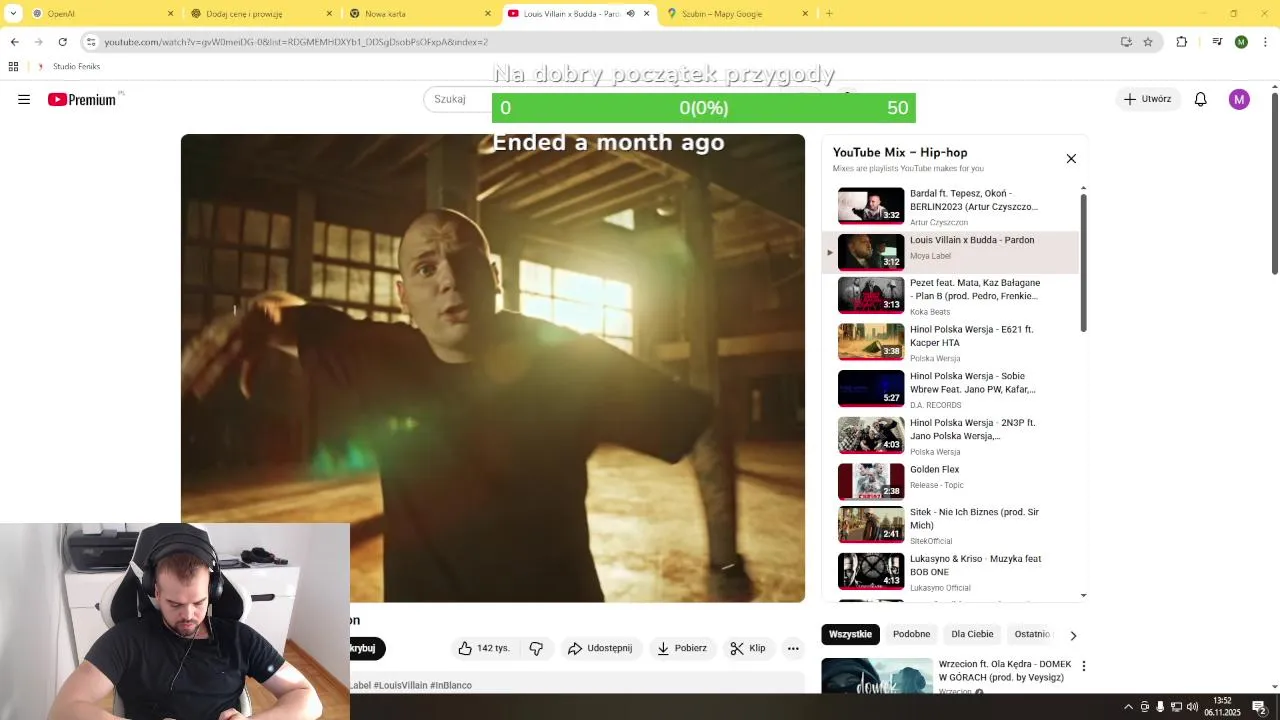Open the network tray icon
The image size is (1280, 720).
(x=1176, y=707)
